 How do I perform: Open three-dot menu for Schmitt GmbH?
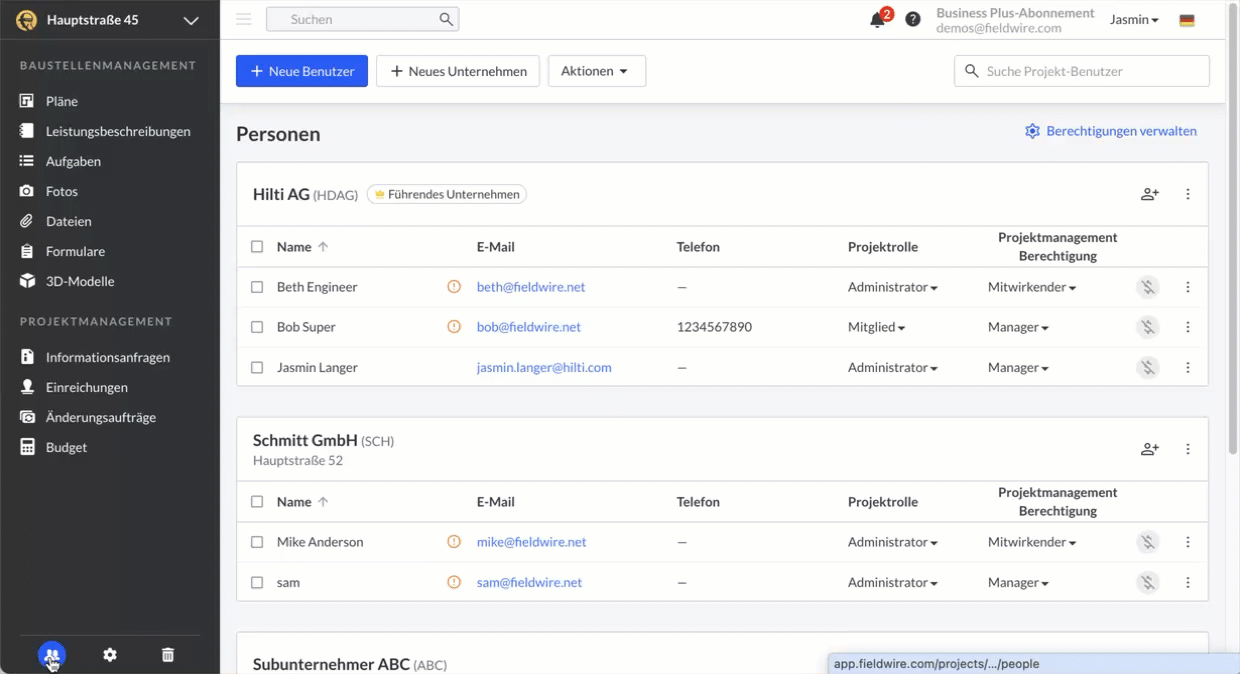pyautogui.click(x=1188, y=449)
